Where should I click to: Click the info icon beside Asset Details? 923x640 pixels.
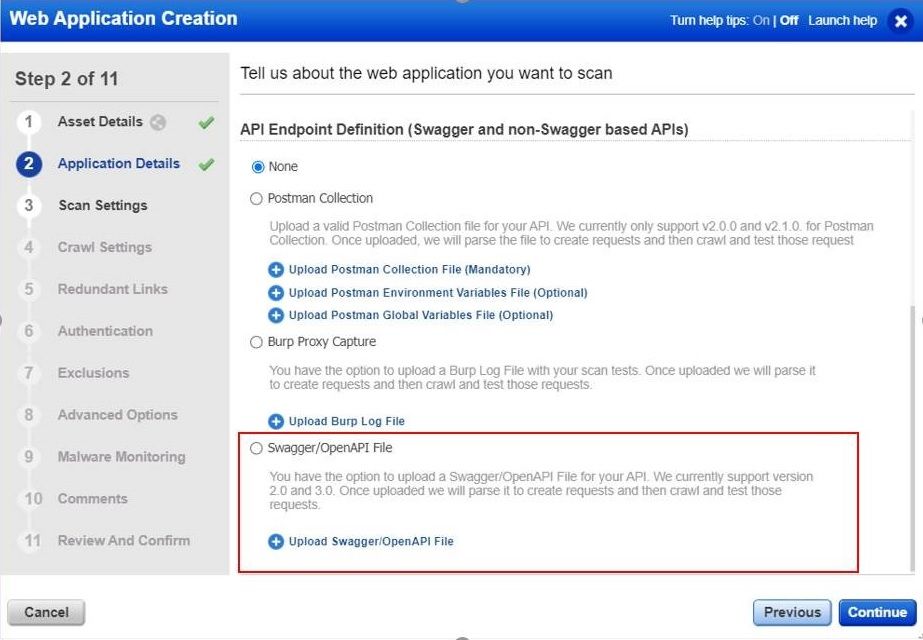click(158, 122)
